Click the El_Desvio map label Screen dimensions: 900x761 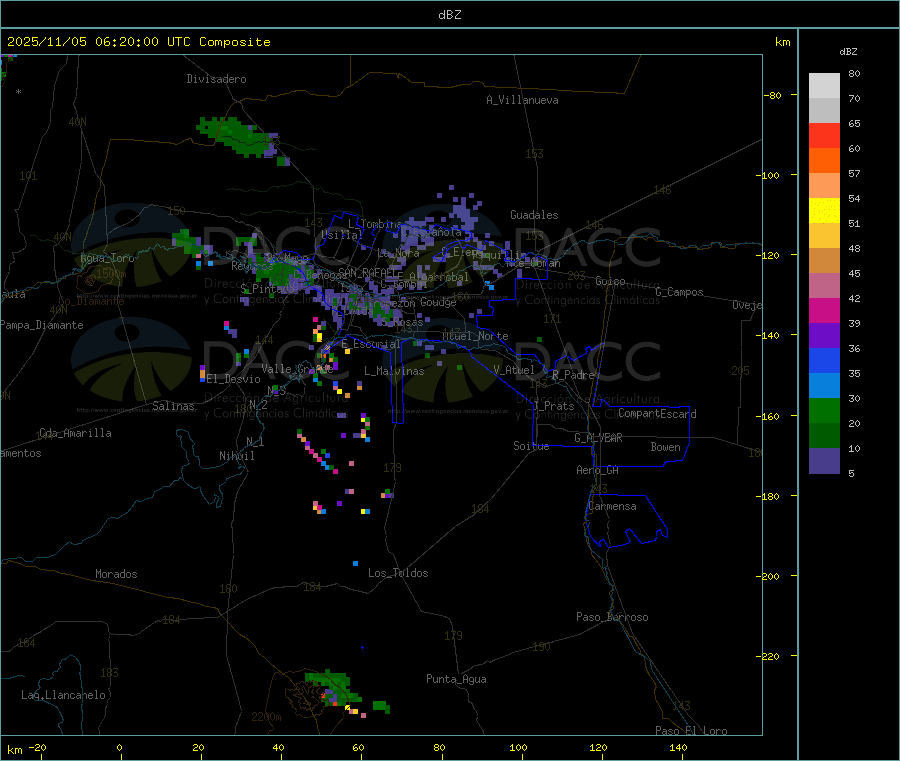pos(234,379)
